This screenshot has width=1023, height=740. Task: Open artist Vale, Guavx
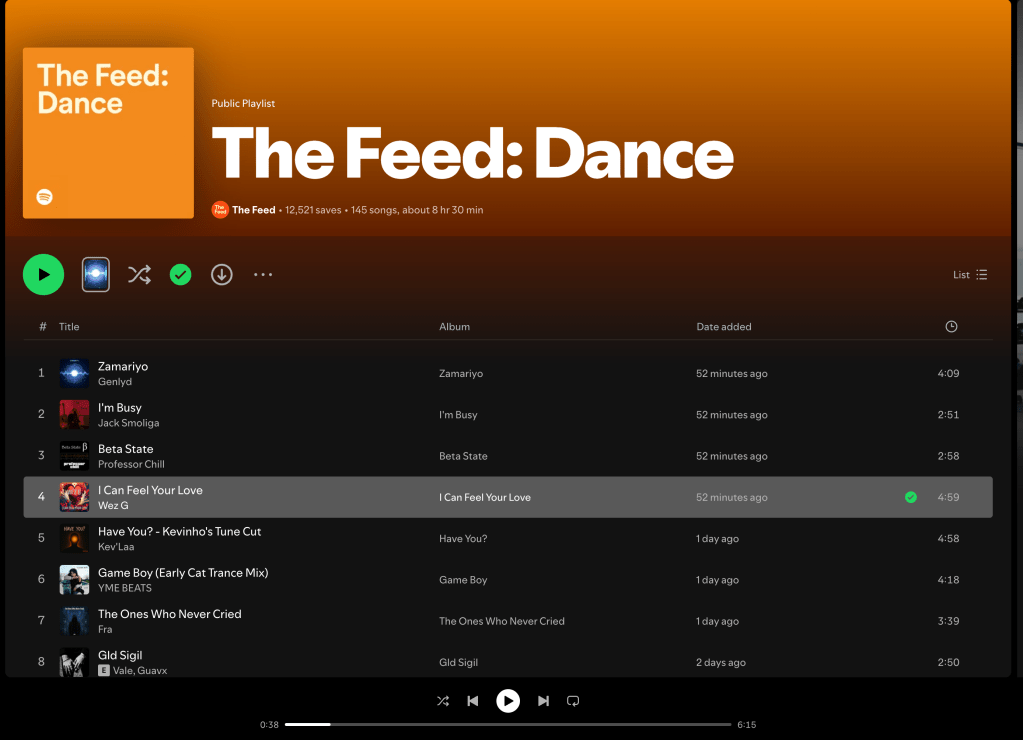click(x=140, y=670)
